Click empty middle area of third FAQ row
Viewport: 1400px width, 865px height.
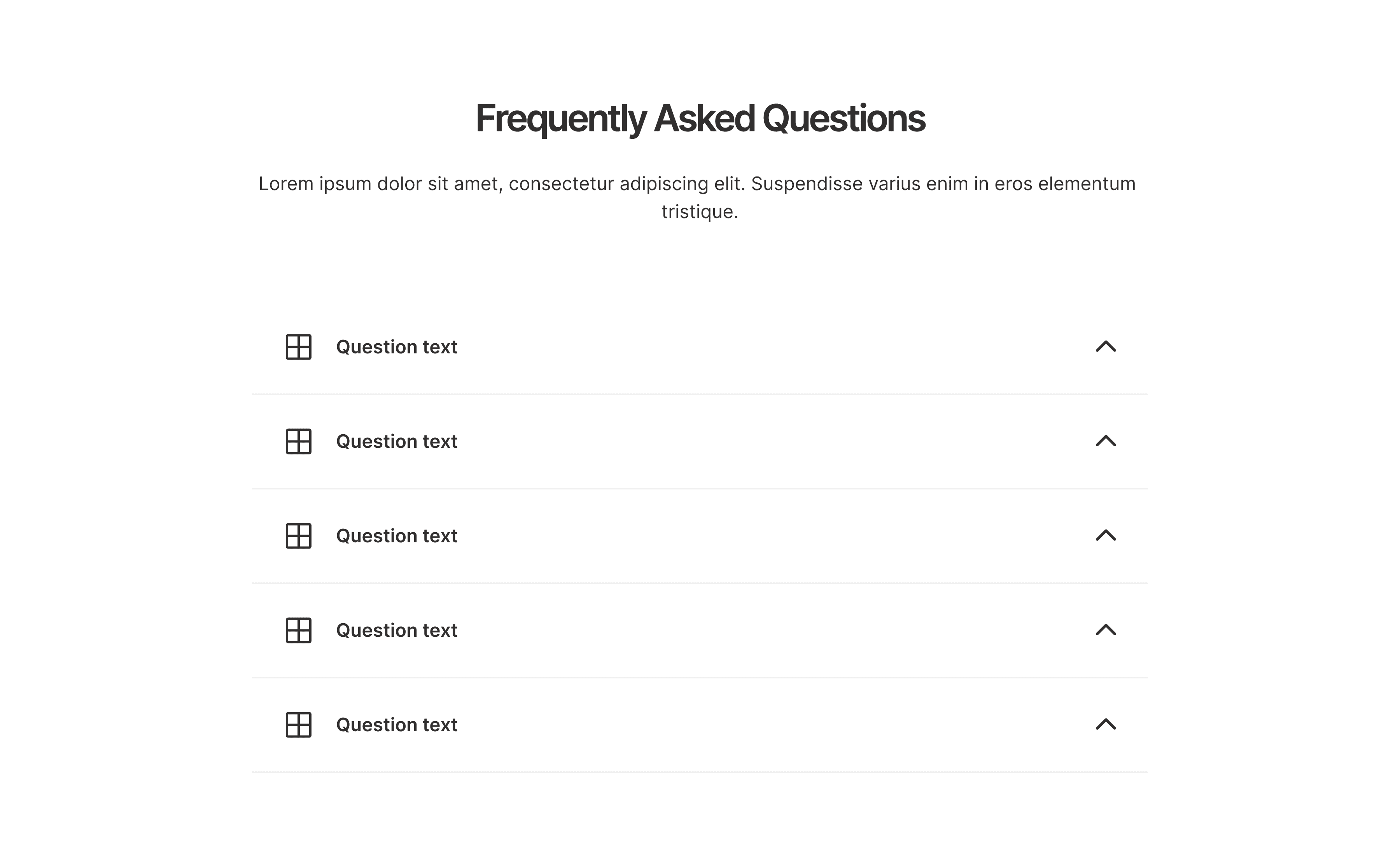[x=772, y=535]
